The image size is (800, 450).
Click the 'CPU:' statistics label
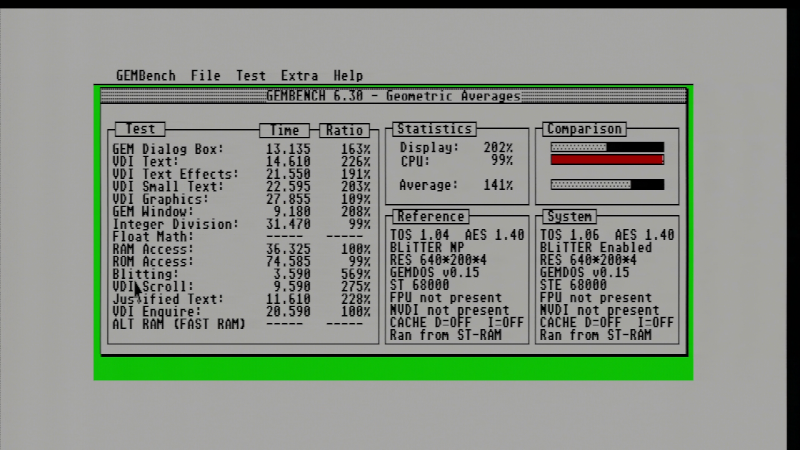click(415, 161)
